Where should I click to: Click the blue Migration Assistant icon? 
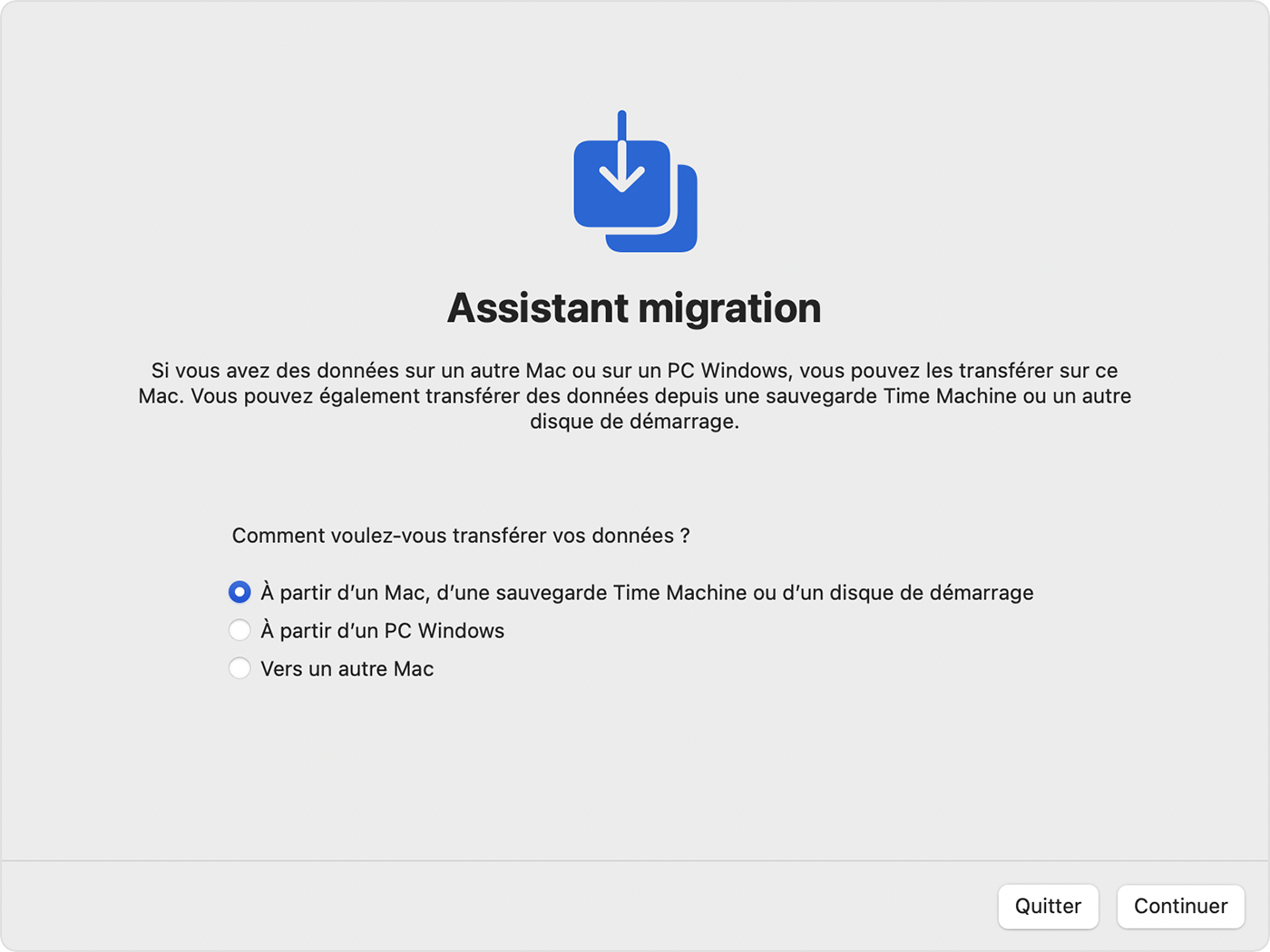(634, 183)
